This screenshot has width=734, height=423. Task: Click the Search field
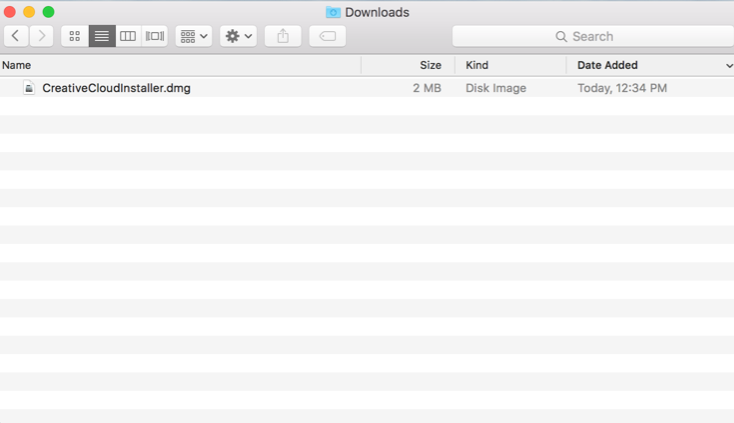[x=592, y=36]
